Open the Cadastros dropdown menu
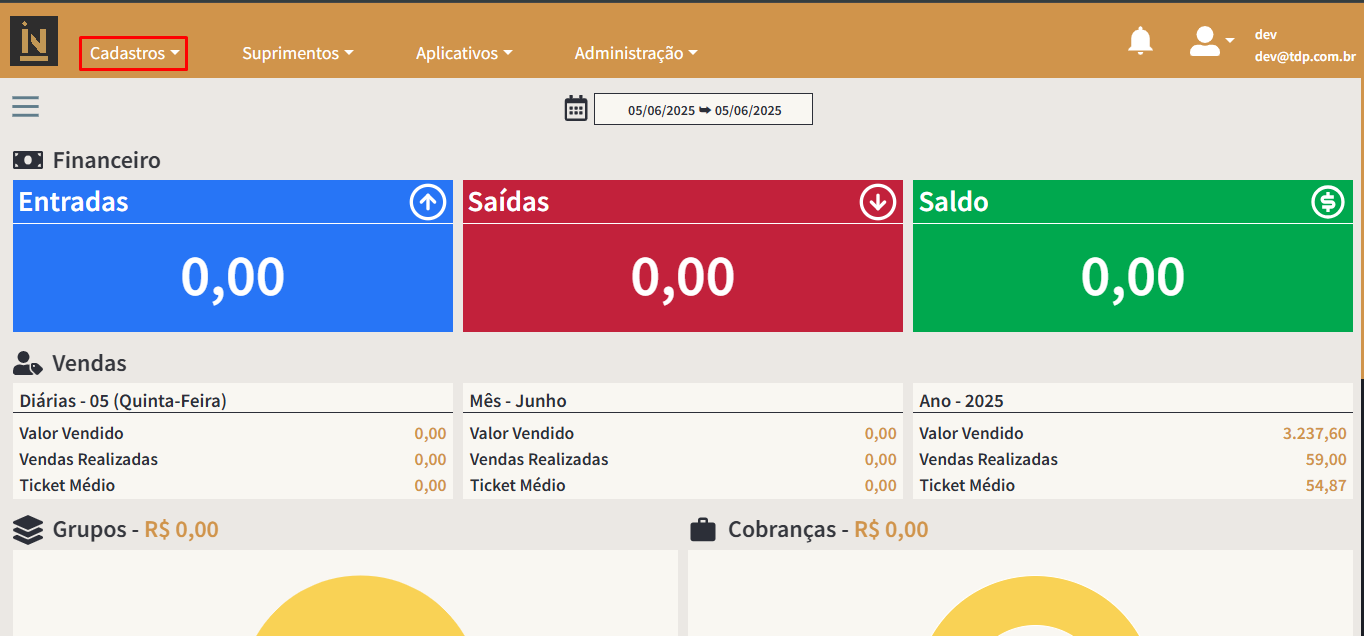Image resolution: width=1364 pixels, height=636 pixels. coord(134,53)
